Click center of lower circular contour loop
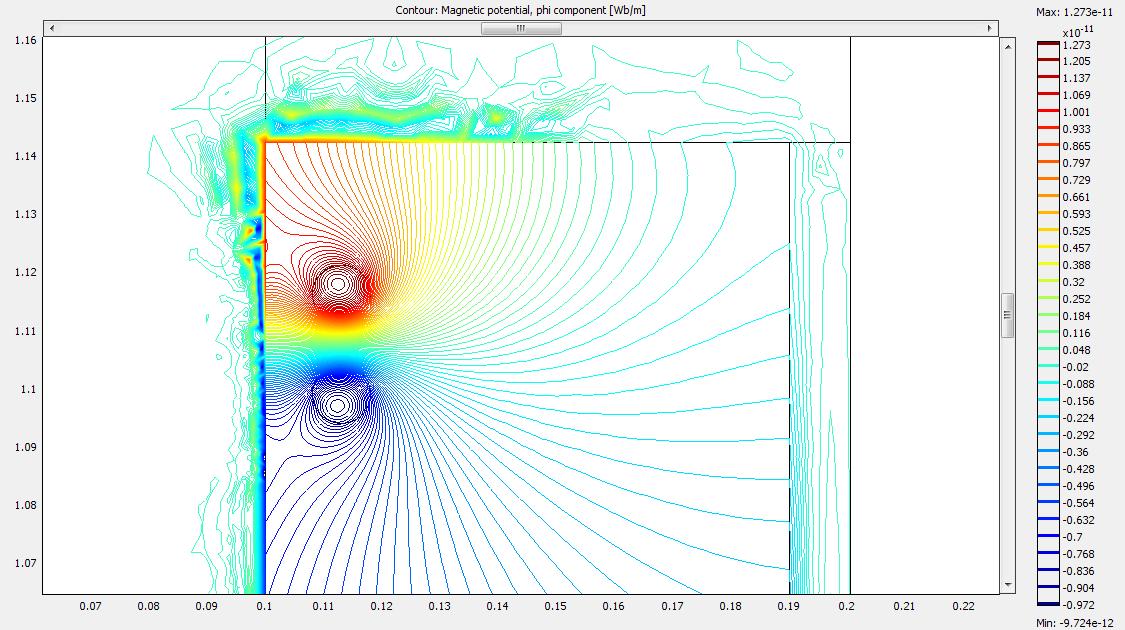The width and height of the screenshot is (1125, 630). (x=337, y=405)
